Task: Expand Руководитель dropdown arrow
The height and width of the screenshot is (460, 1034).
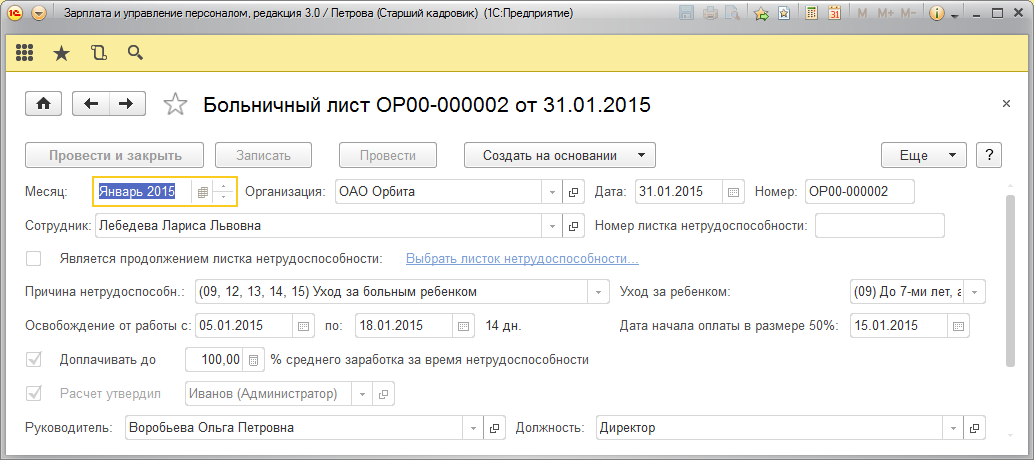Action: 473,428
